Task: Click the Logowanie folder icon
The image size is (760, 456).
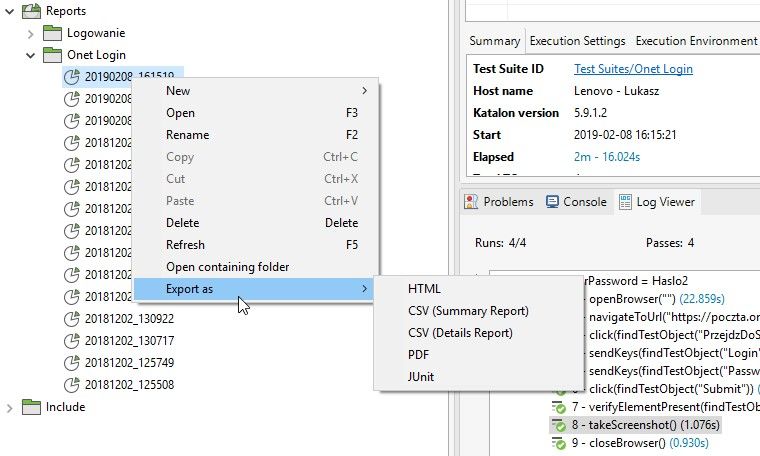Action: 52,33
